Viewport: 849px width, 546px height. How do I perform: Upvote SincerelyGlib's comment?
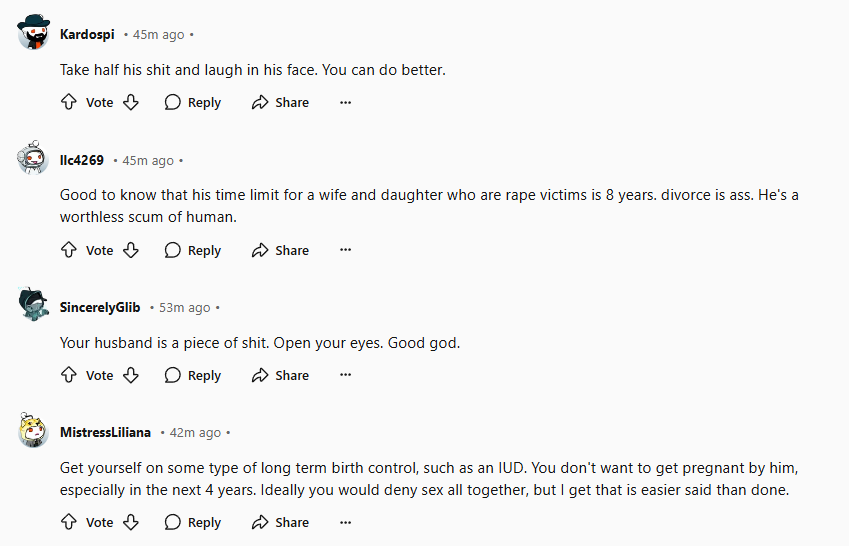(x=69, y=375)
